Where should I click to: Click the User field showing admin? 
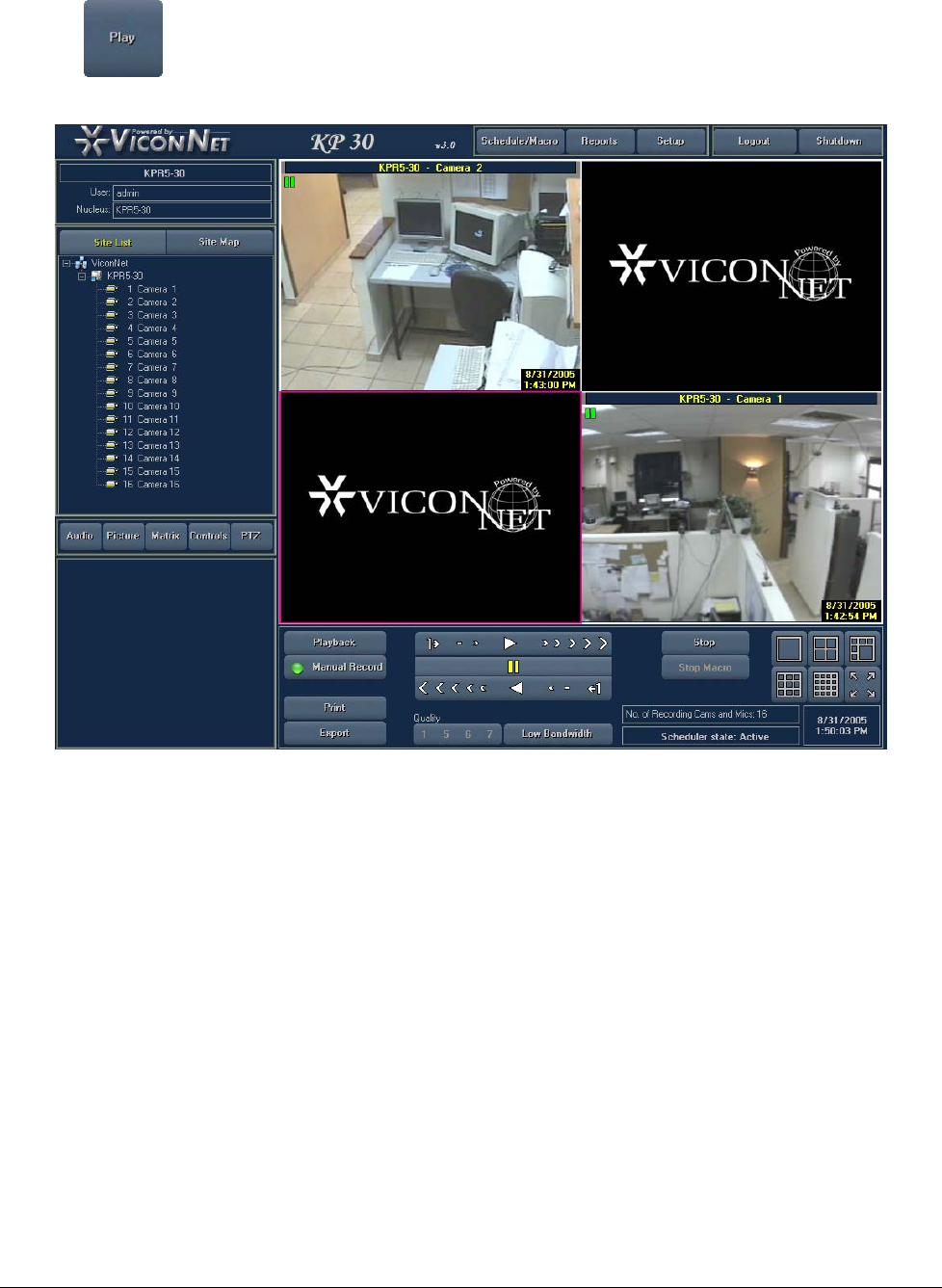[x=192, y=193]
